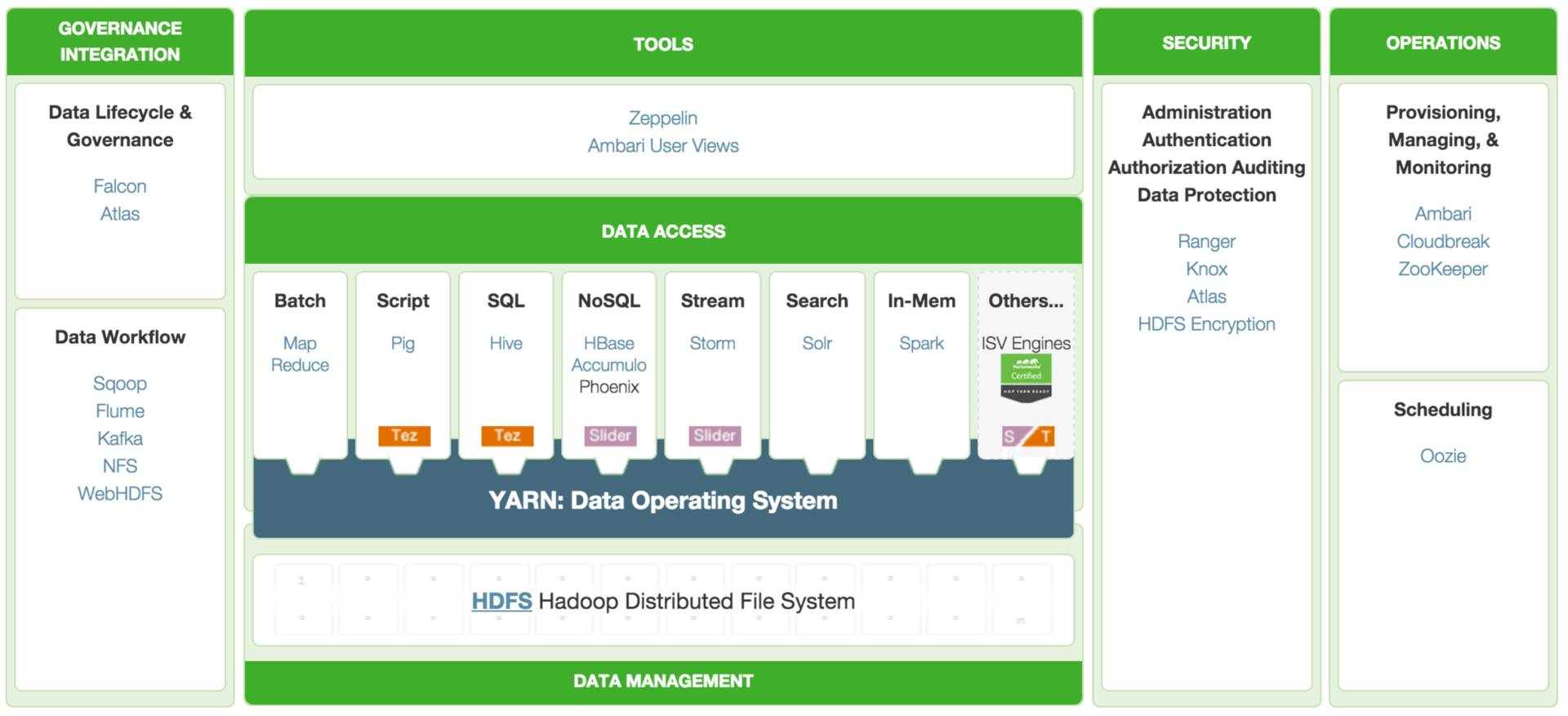Click the Operations header
This screenshot has width=1568, height=716.
1443,42
